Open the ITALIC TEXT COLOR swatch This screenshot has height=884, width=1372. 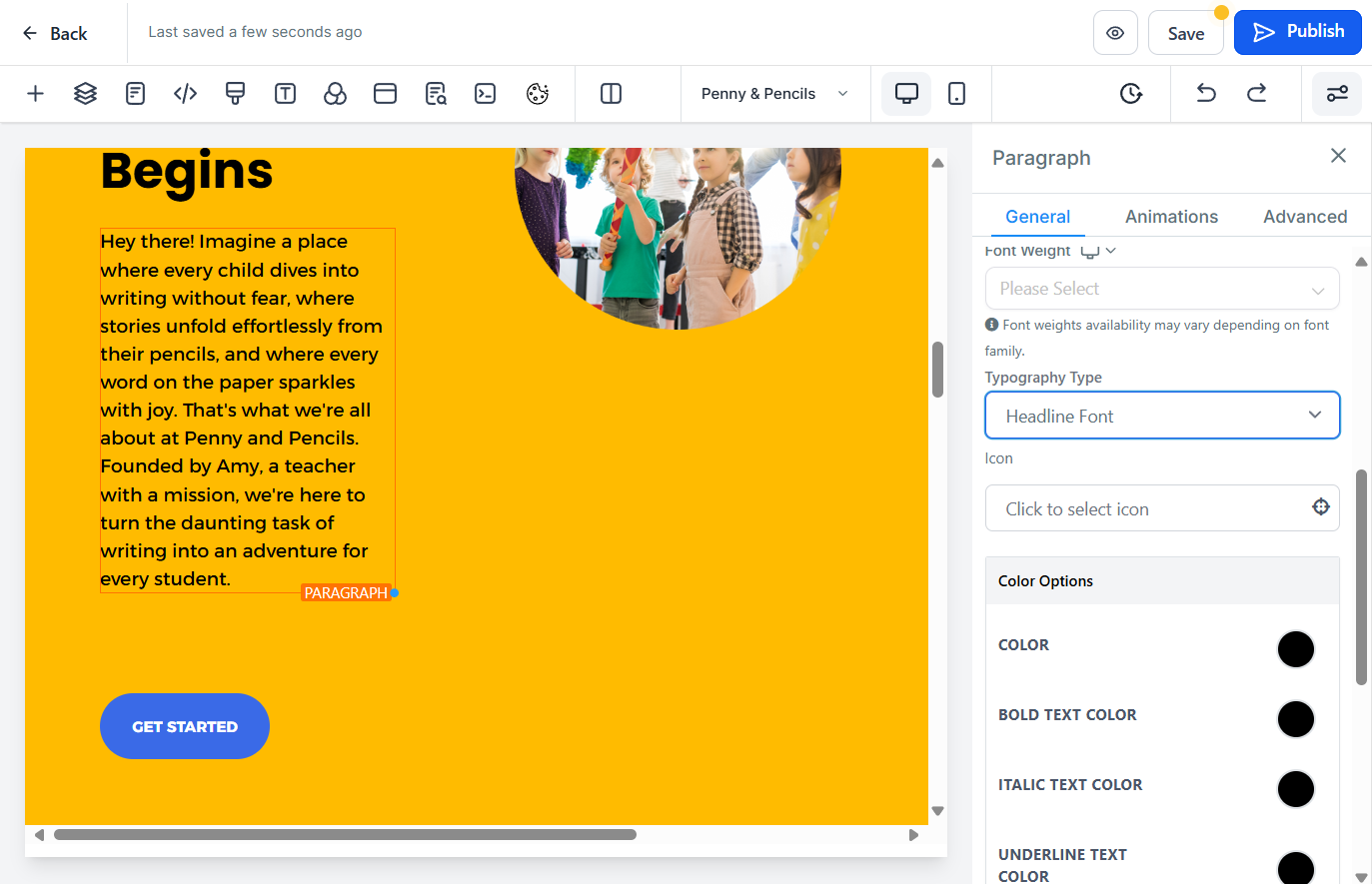click(x=1296, y=789)
